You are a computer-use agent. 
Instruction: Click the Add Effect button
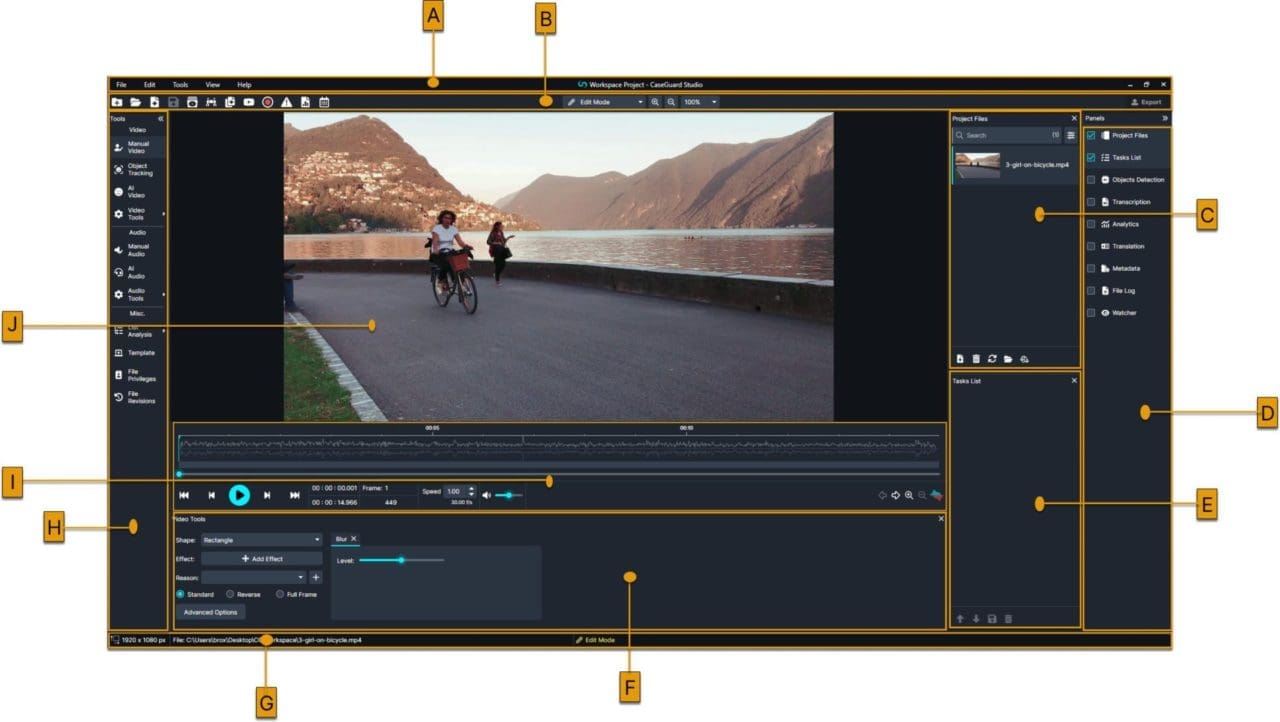click(261, 559)
